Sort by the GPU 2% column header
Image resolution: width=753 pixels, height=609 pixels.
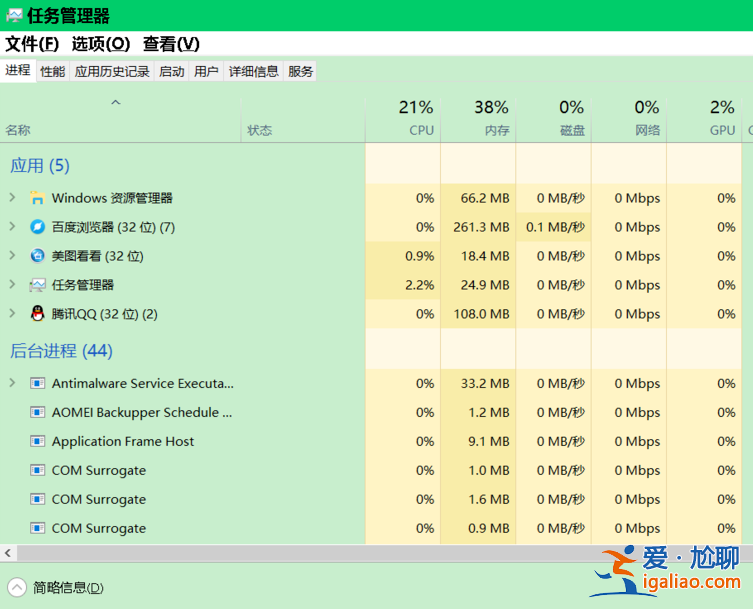click(704, 119)
